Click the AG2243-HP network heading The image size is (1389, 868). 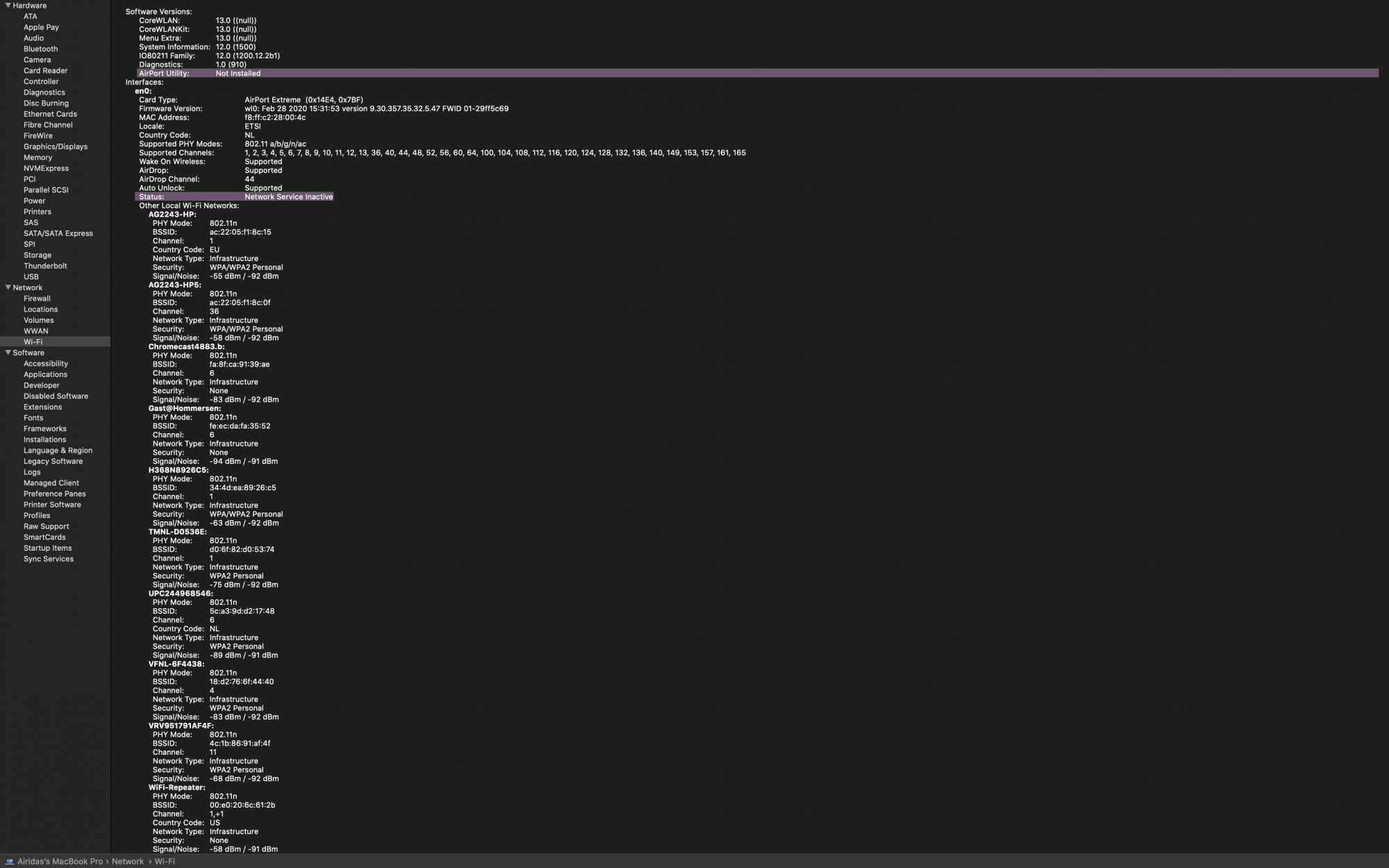tap(172, 215)
